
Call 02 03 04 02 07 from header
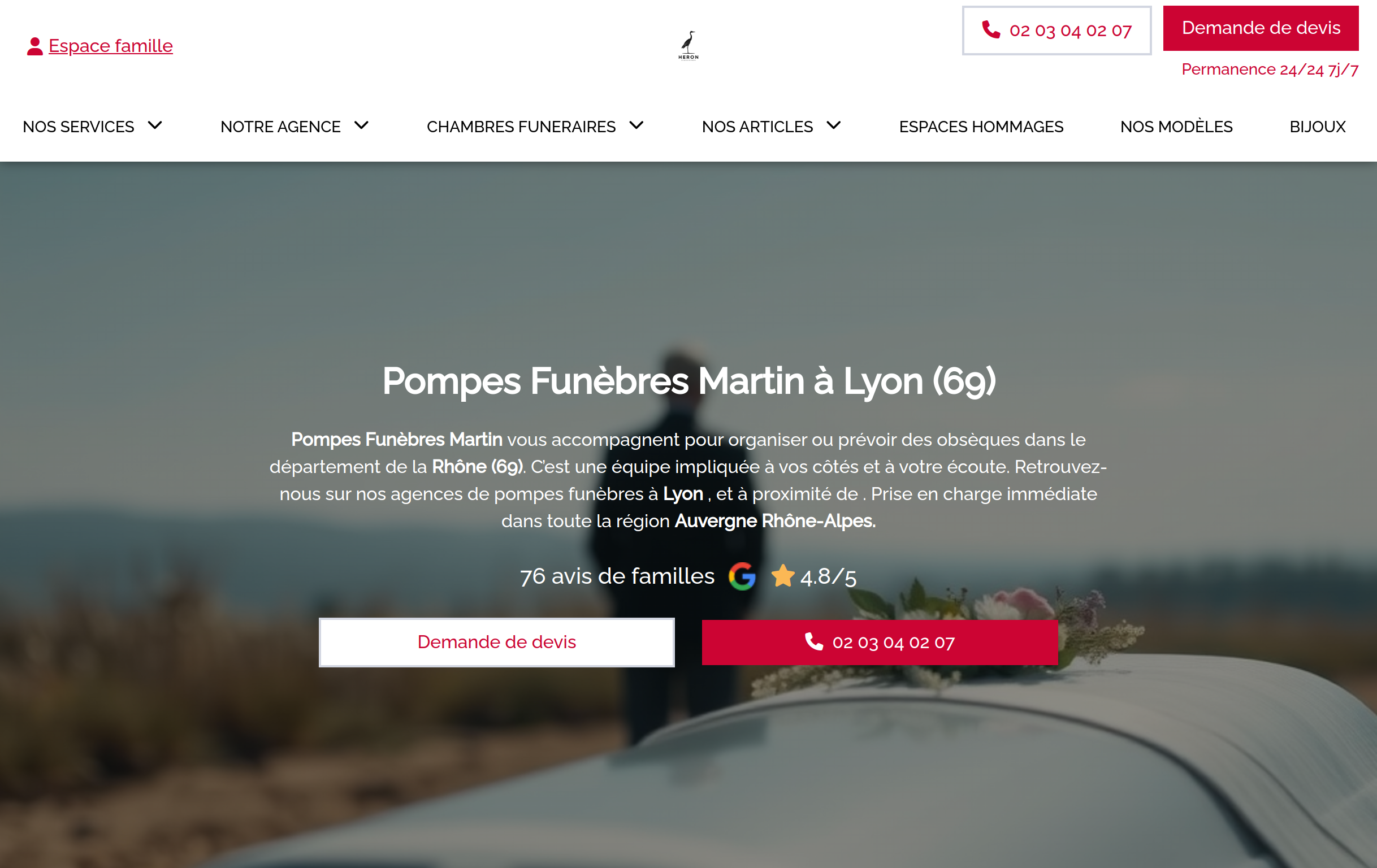pyautogui.click(x=1056, y=31)
